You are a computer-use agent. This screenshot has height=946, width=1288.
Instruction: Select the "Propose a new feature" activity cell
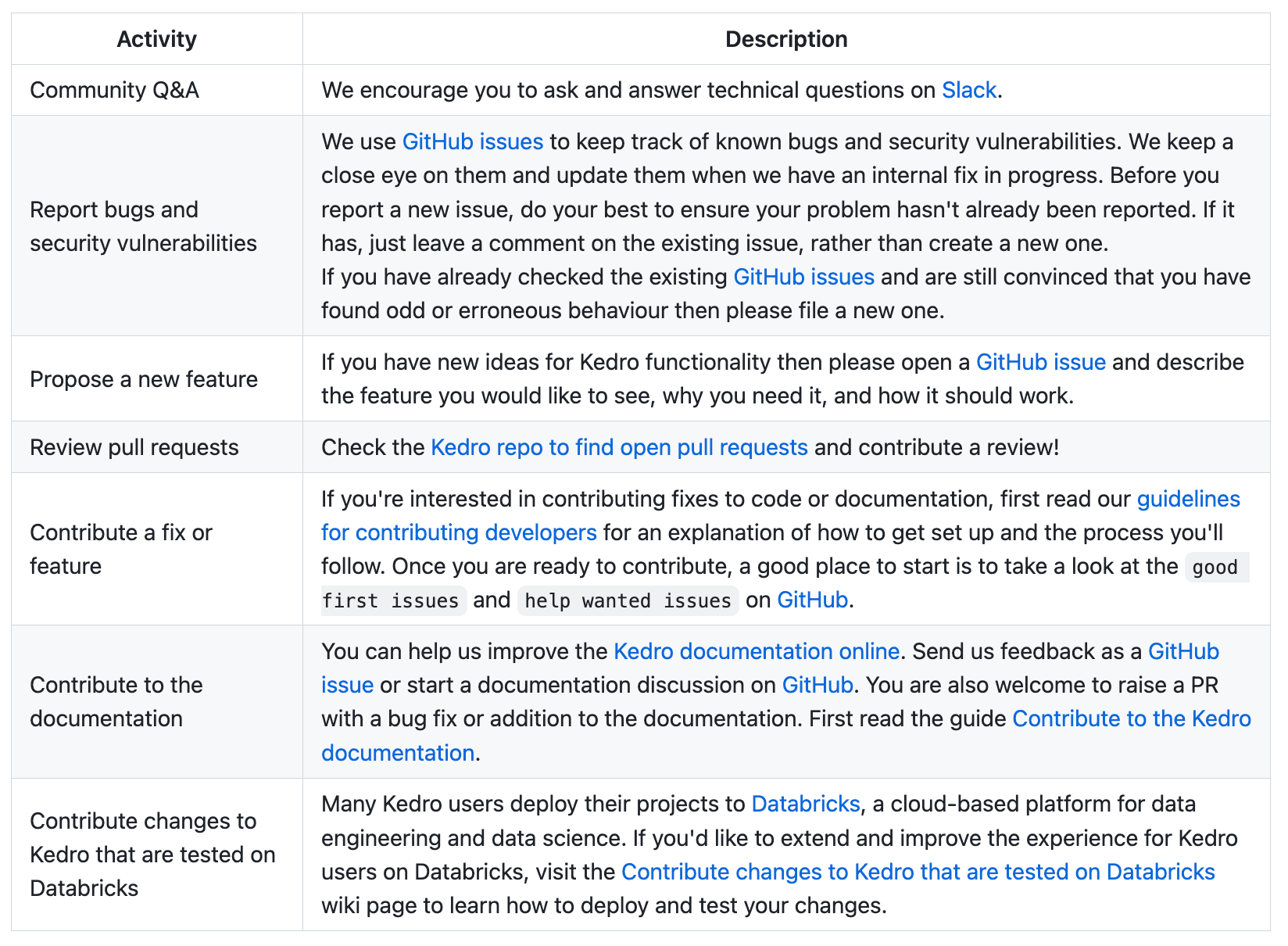[144, 379]
